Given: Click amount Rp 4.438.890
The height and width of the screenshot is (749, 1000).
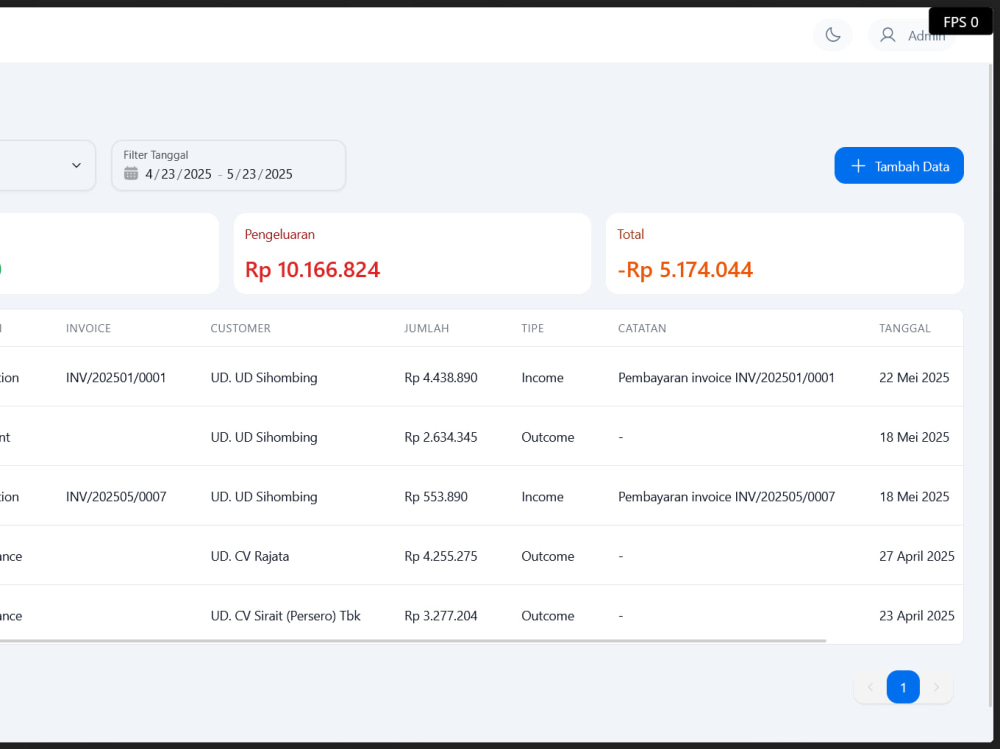Looking at the screenshot, I should point(441,378).
